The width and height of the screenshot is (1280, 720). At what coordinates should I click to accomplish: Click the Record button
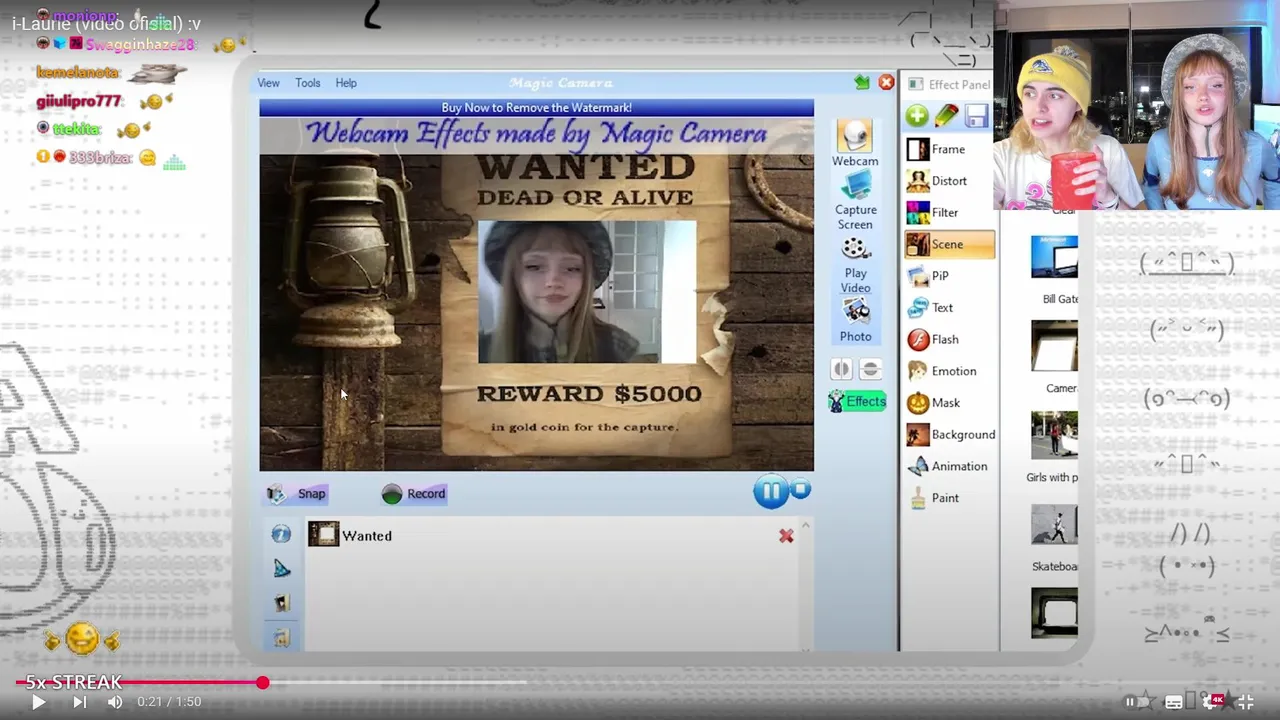[x=413, y=493]
